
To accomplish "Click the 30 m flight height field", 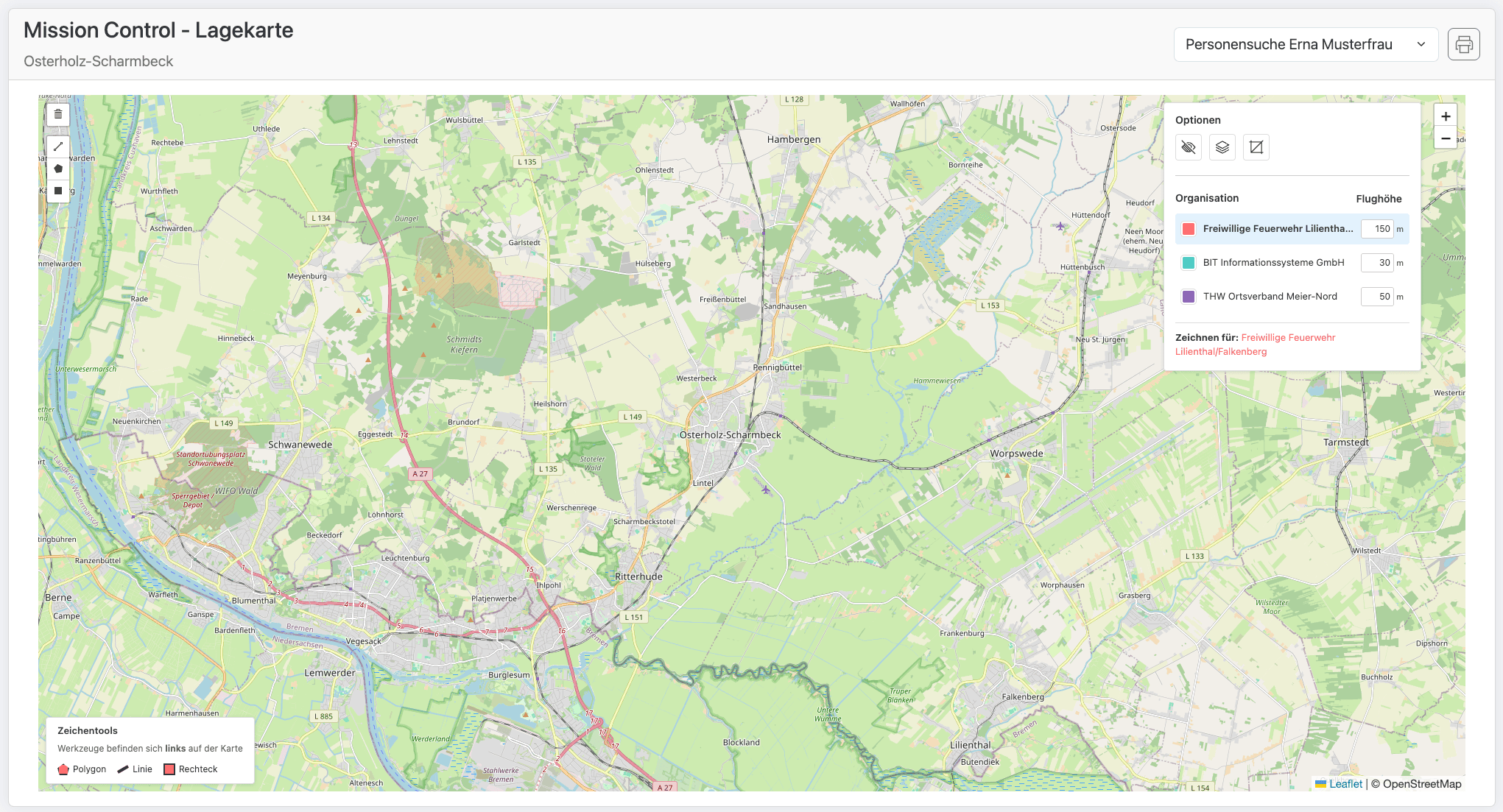I will [x=1377, y=263].
